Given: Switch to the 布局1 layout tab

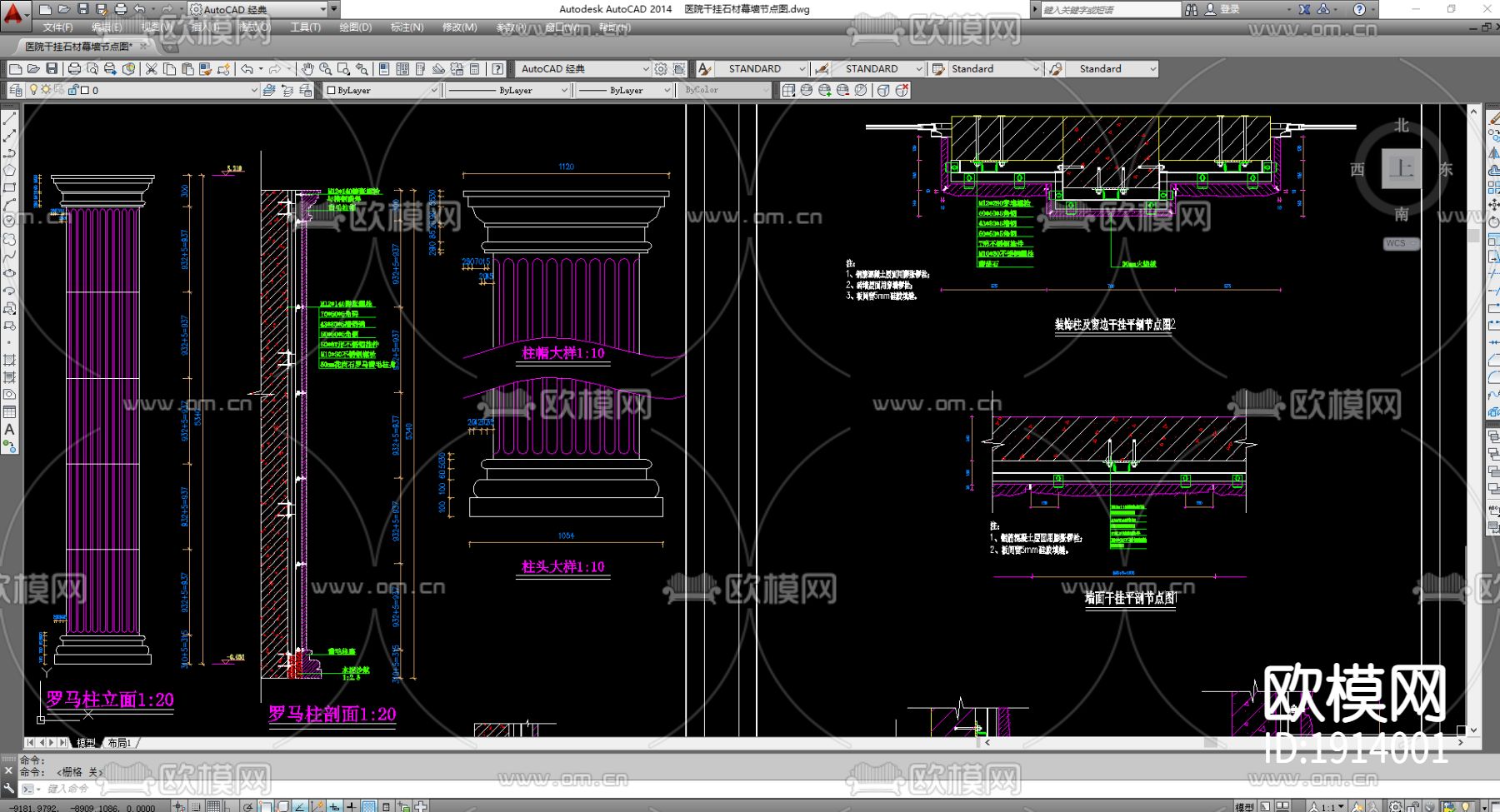Looking at the screenshot, I should [119, 743].
